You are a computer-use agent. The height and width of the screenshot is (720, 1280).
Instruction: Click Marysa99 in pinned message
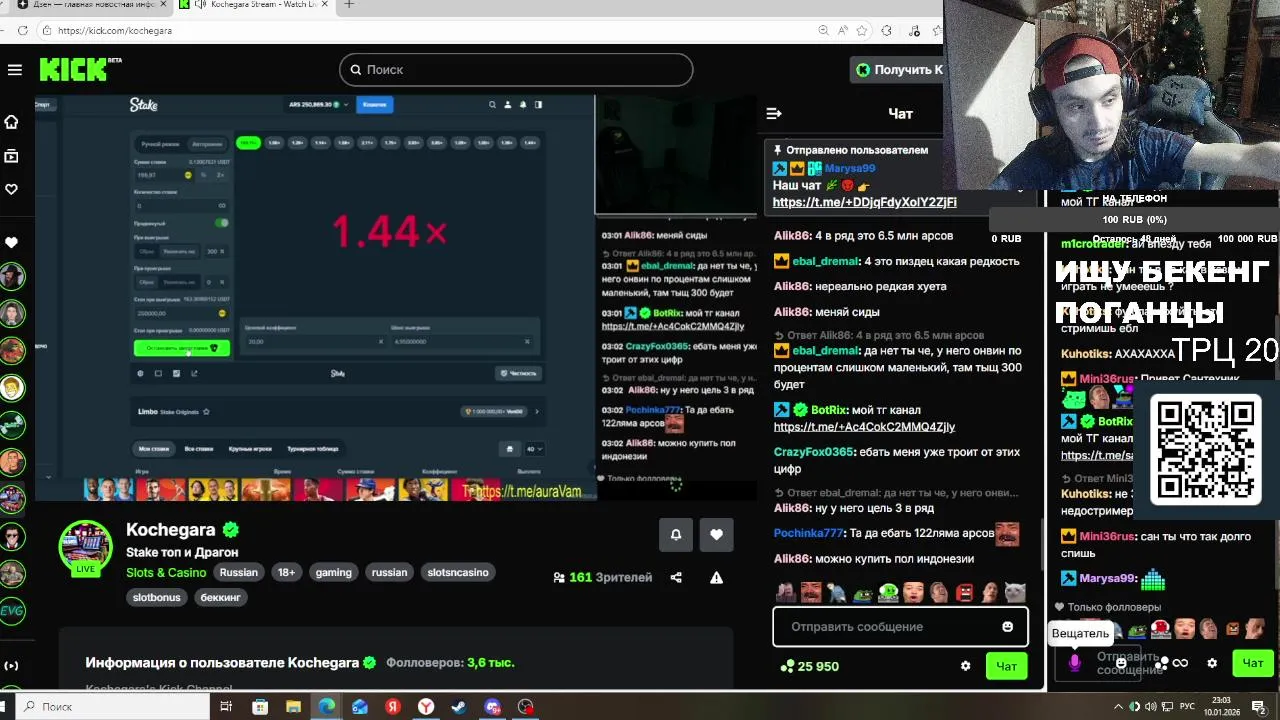(850, 169)
